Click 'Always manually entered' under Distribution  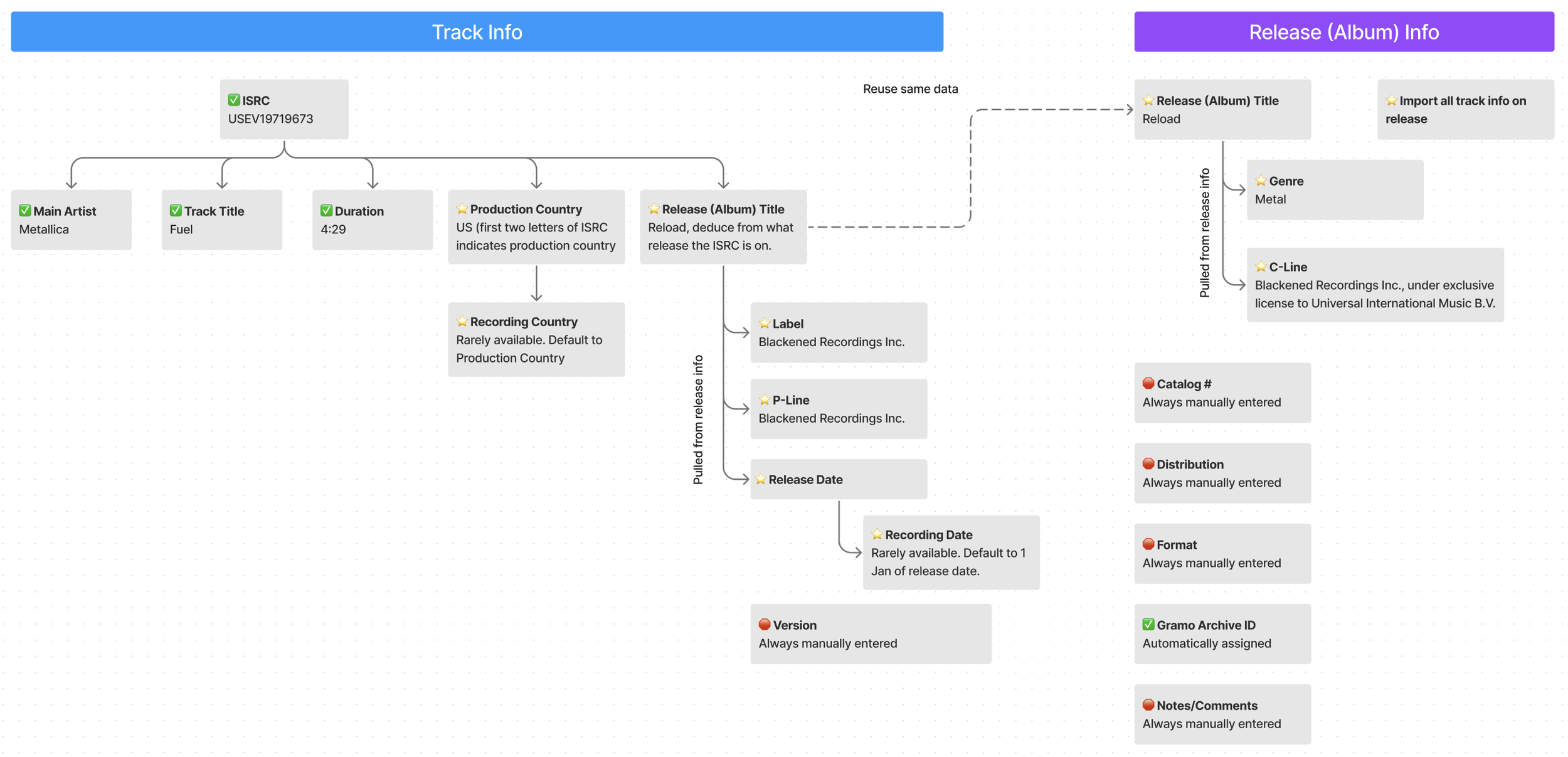[1212, 482]
